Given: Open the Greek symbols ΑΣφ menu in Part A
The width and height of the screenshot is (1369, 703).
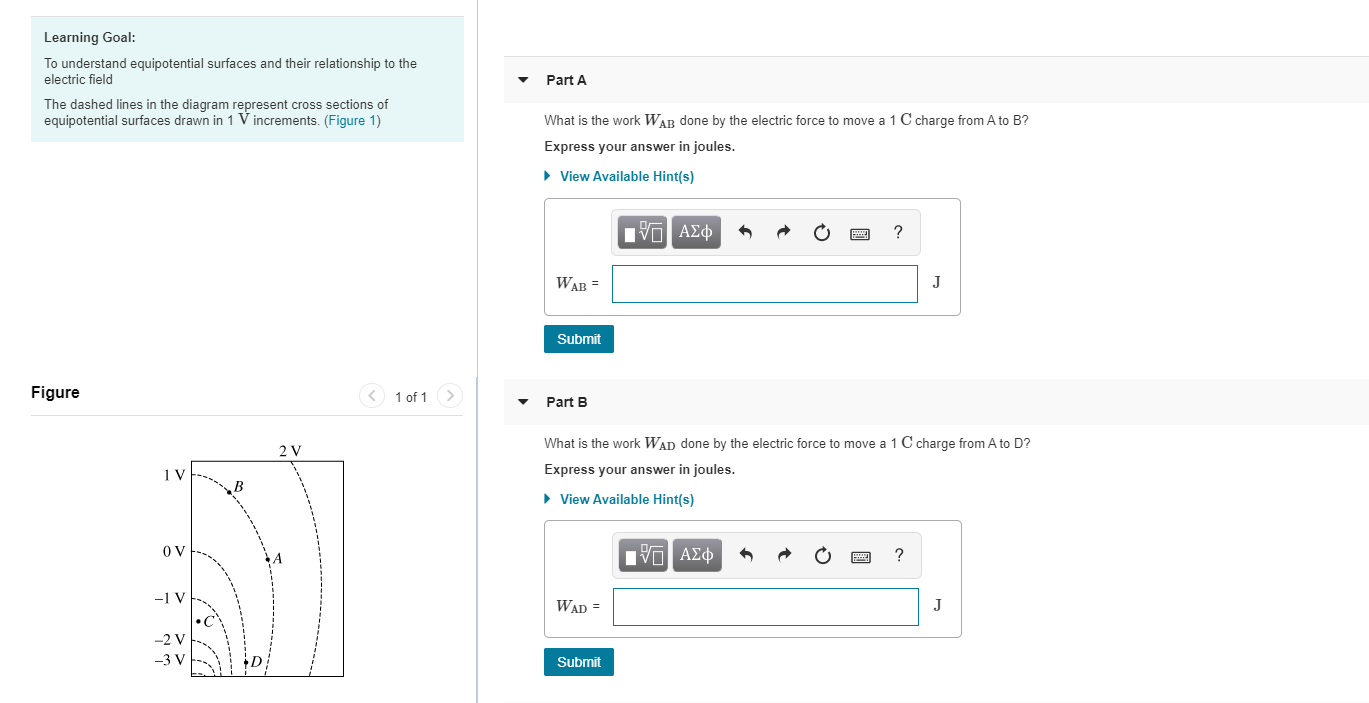Looking at the screenshot, I should (x=696, y=232).
